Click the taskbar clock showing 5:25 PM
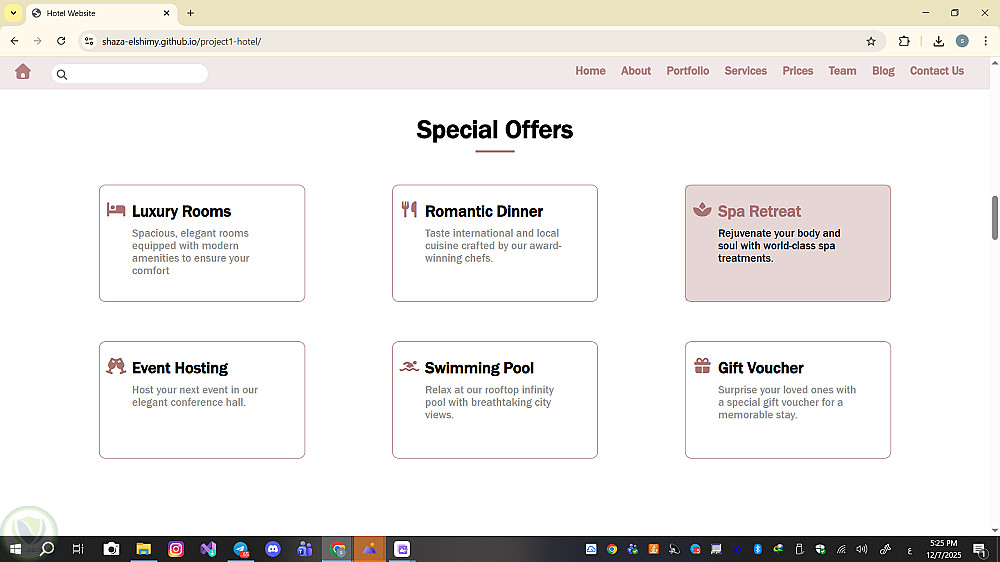Screen dimensions: 1000x562 tap(943, 549)
